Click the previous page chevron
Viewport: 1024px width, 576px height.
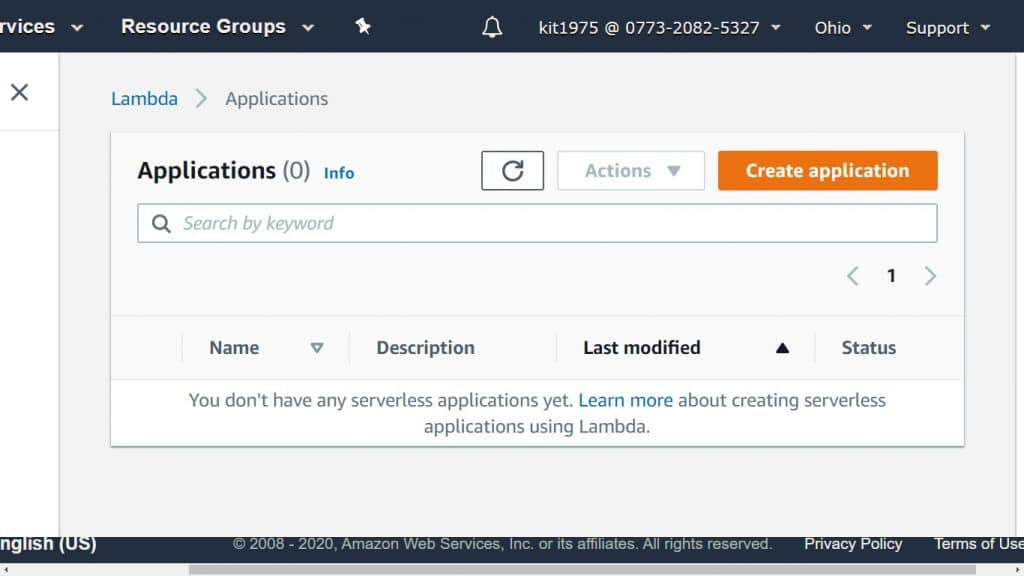[x=852, y=275]
